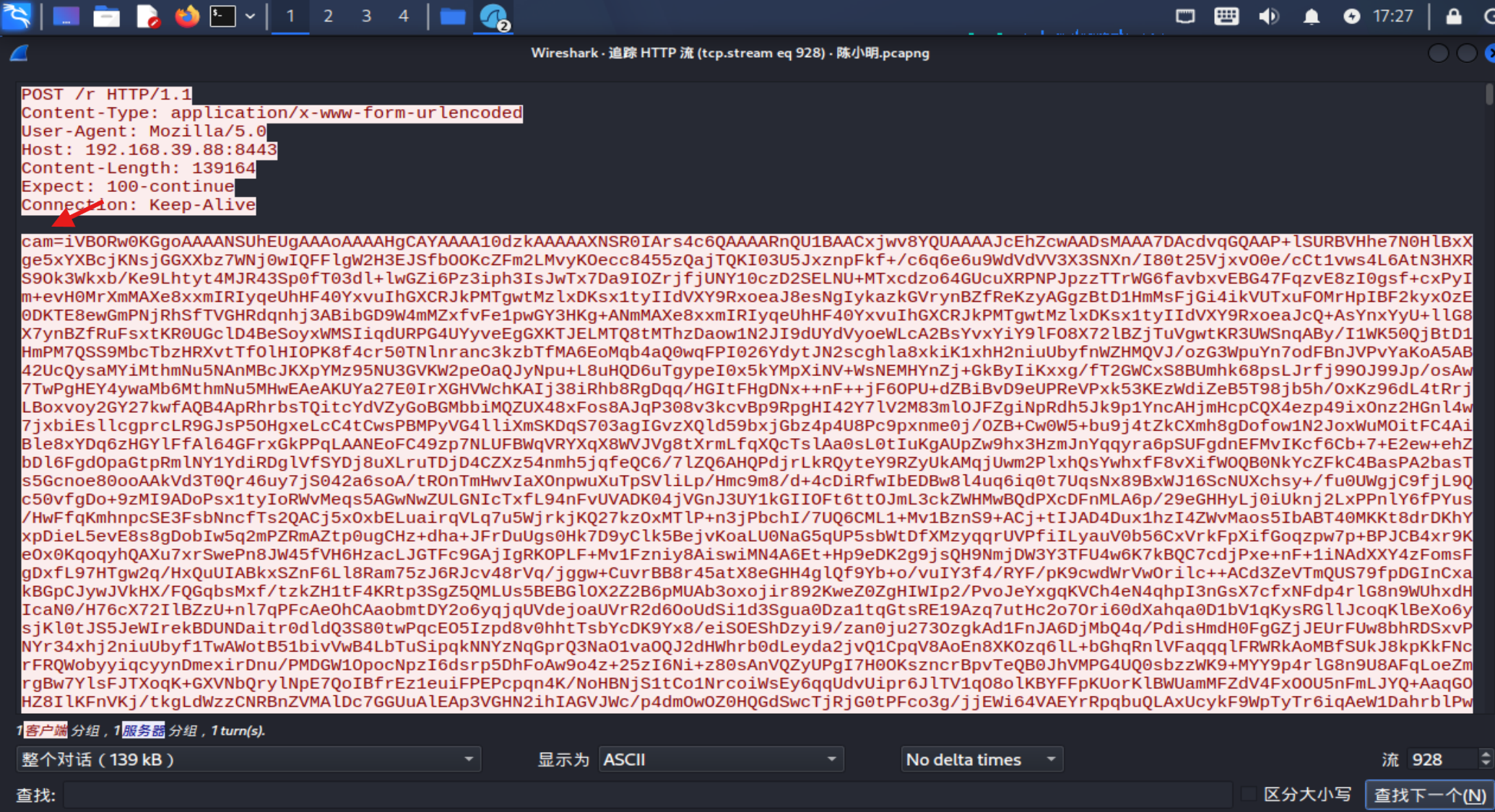1495x812 pixels.
Task: Open the Kali Linux applications menu
Action: (x=17, y=16)
